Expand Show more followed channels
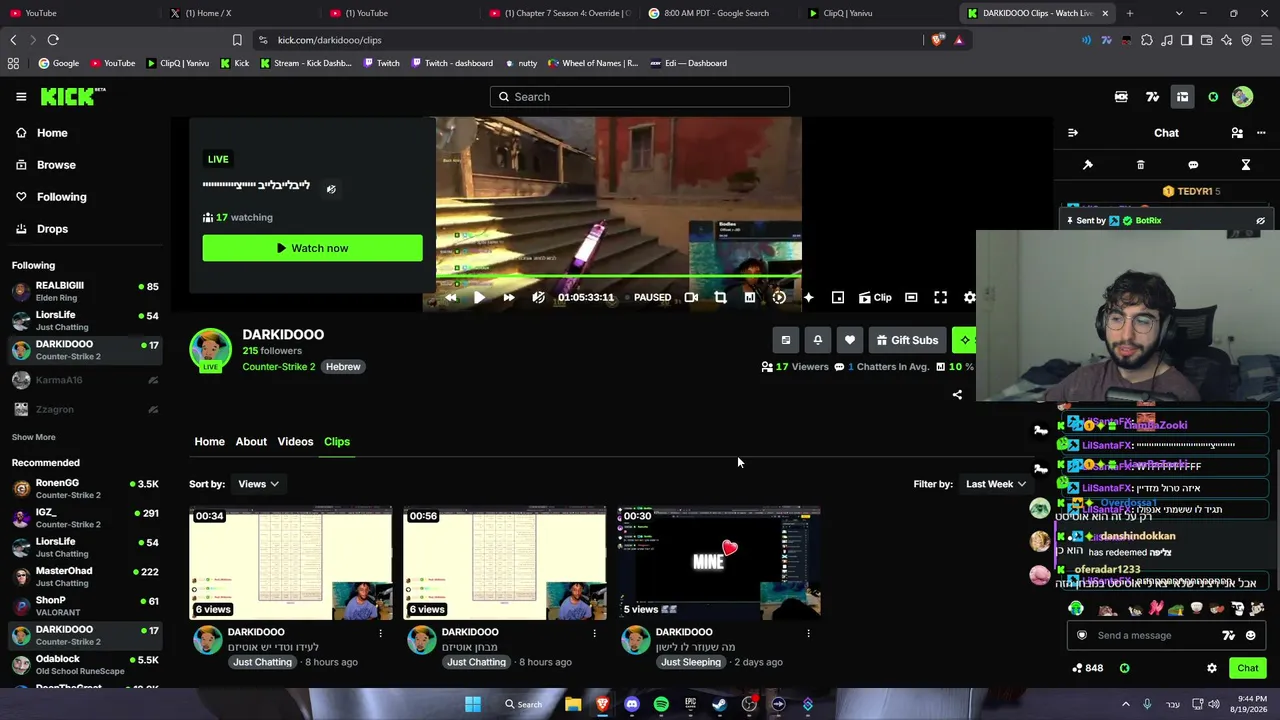This screenshot has width=1280, height=720. (x=33, y=437)
